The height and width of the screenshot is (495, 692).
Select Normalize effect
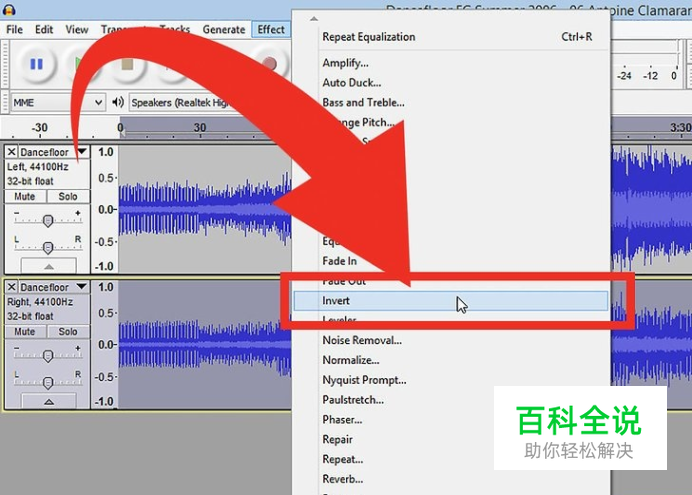[451, 360]
